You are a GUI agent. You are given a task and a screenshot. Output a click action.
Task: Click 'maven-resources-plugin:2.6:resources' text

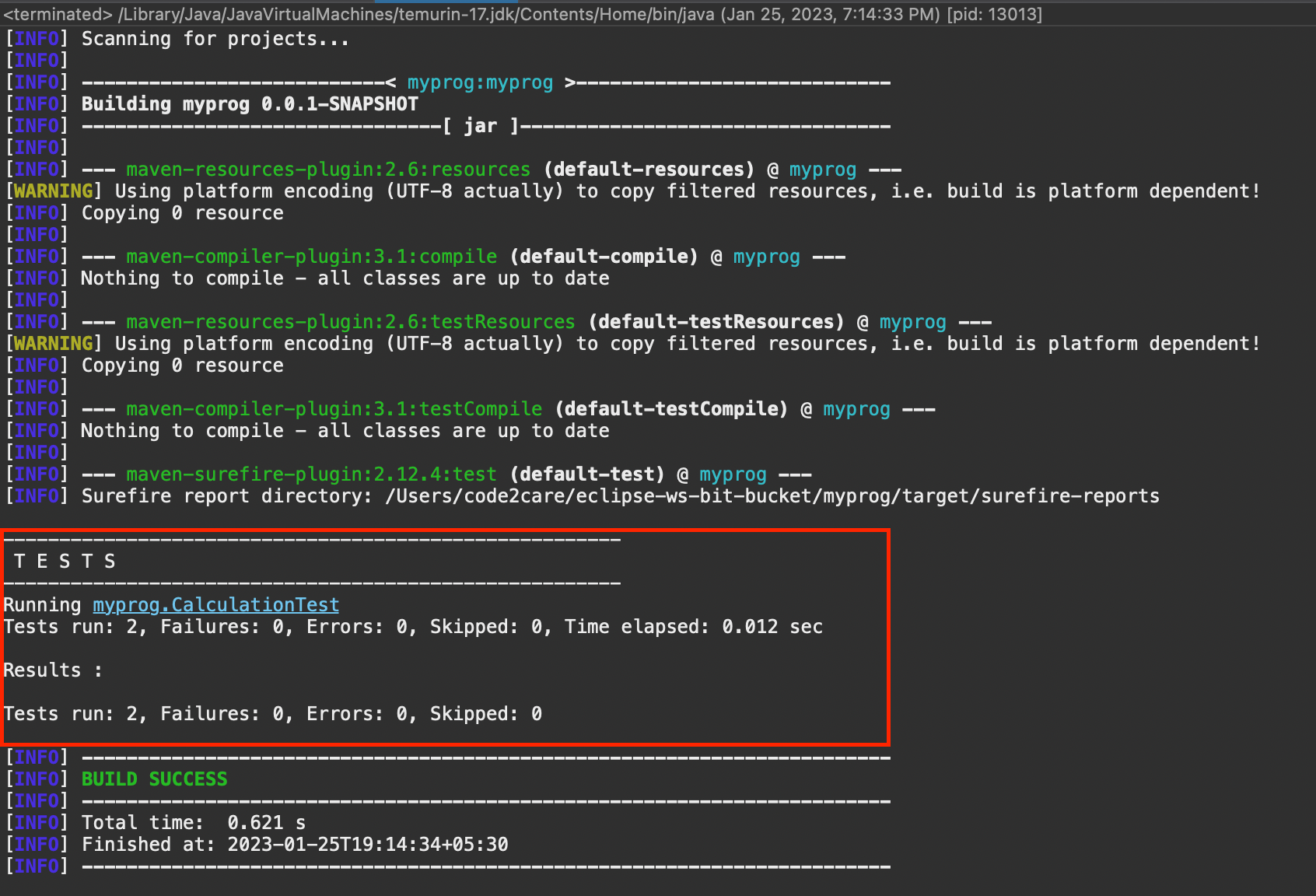point(328,170)
